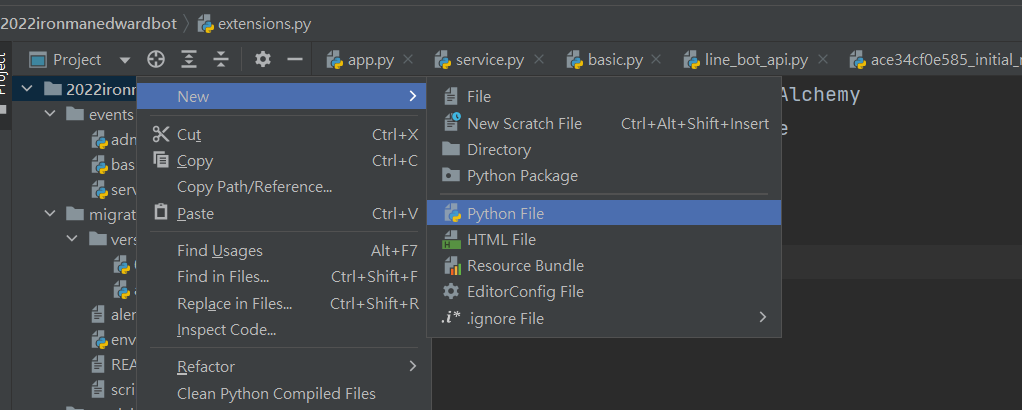The height and width of the screenshot is (410, 1022).
Task: Close the service.py editor tab
Action: coord(540,60)
